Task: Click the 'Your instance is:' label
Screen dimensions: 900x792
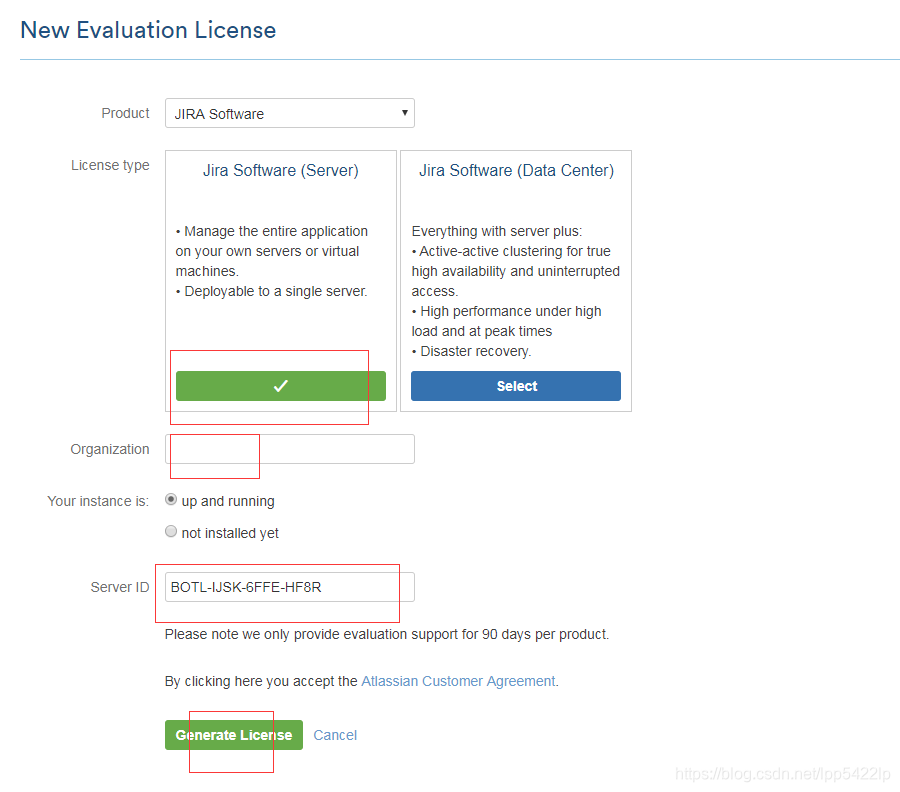Action: coord(98,501)
